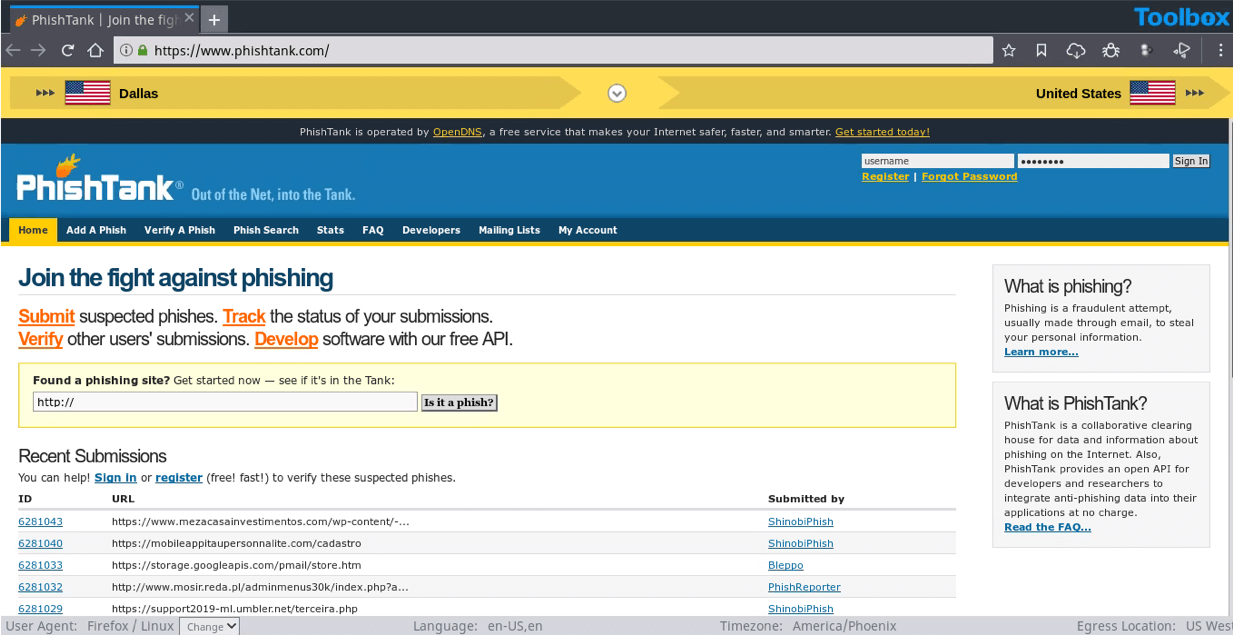Open submission ID 6281043
1233x635 pixels.
click(40, 522)
